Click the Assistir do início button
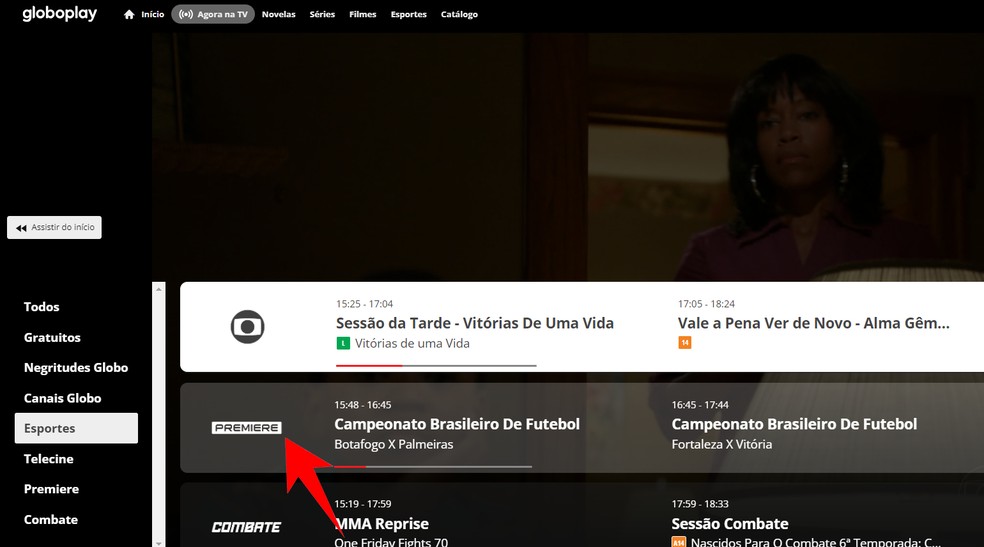This screenshot has height=547, width=984. point(55,227)
